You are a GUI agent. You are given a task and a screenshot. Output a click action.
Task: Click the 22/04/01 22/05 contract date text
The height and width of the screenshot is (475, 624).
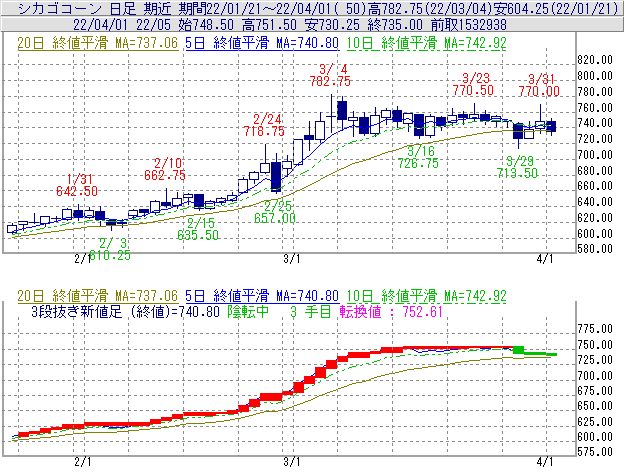122,25
